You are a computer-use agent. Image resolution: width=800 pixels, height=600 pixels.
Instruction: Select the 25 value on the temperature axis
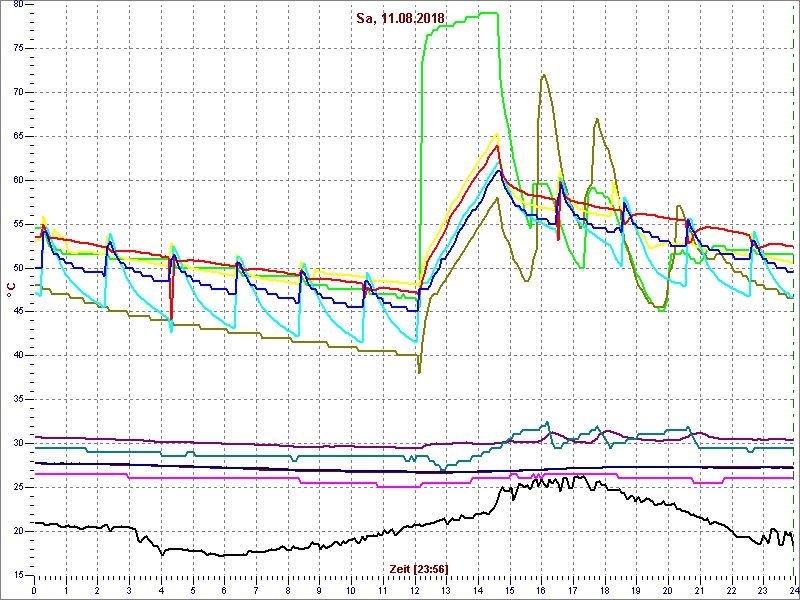20,487
